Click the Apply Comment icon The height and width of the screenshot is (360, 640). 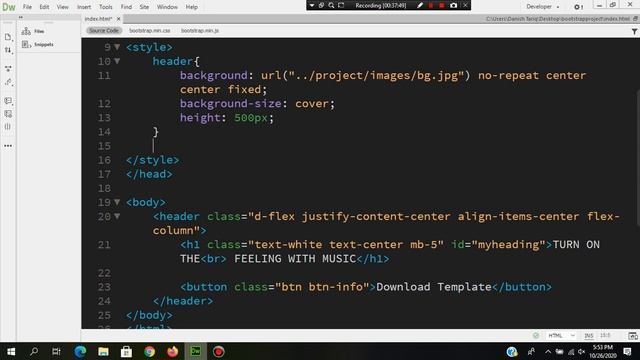click(x=8, y=101)
